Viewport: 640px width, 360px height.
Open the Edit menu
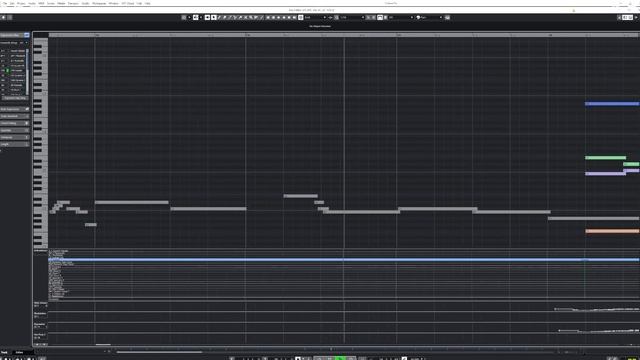coord(12,3)
